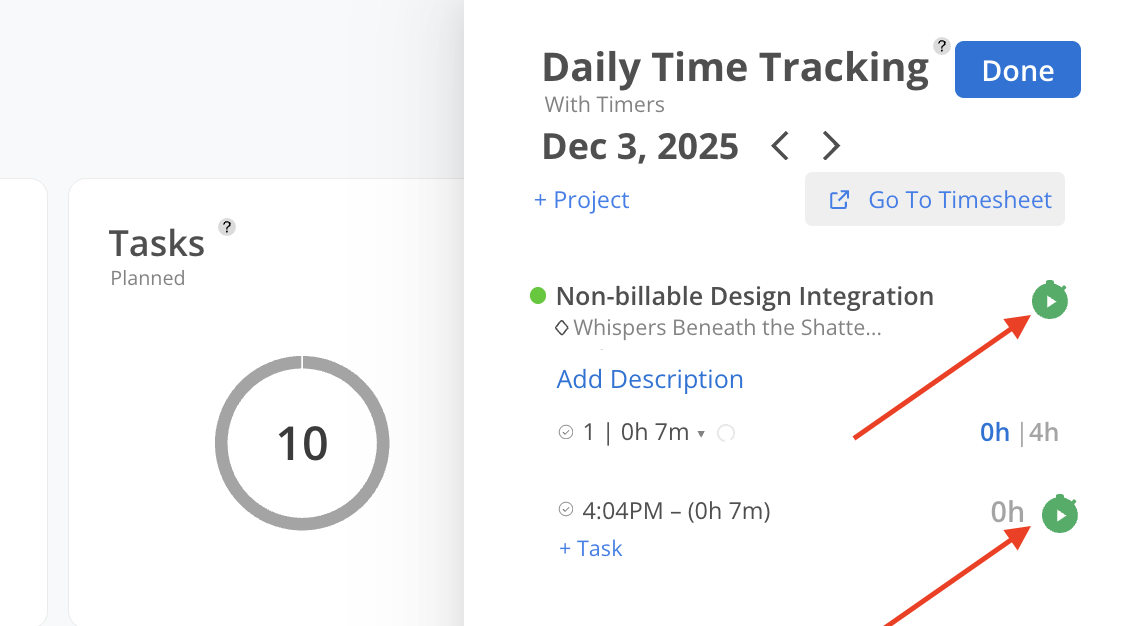Click the external link icon in Go To Timesheet
This screenshot has width=1142, height=626.
pos(840,200)
